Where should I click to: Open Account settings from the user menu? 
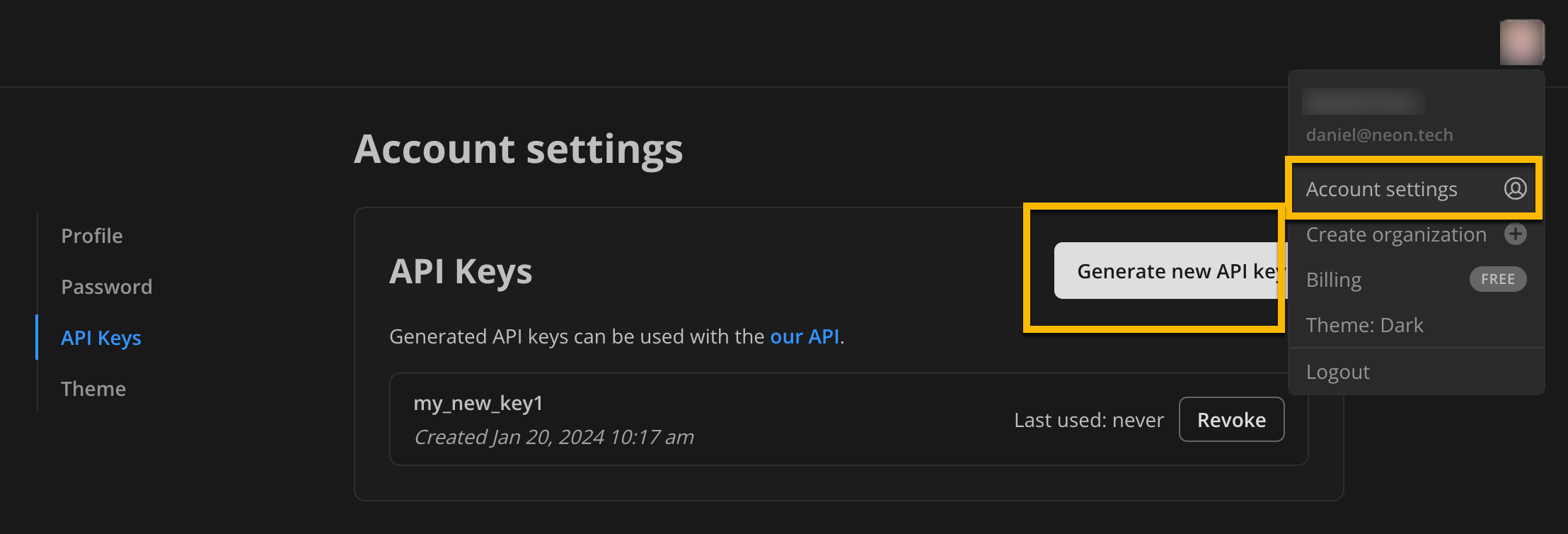coord(1381,189)
